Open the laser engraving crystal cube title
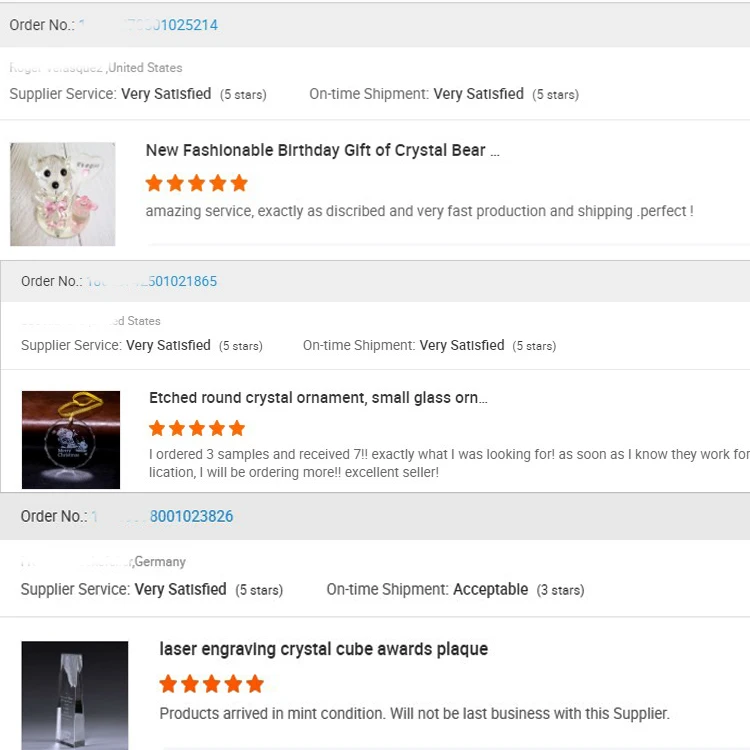Image resolution: width=750 pixels, height=750 pixels. pyautogui.click(x=324, y=649)
